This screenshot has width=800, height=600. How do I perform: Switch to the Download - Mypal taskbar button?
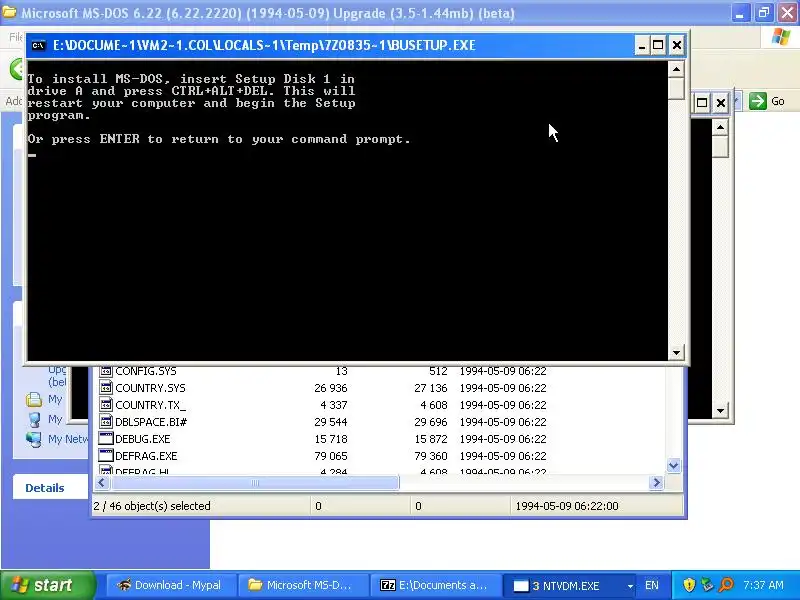click(x=171, y=585)
